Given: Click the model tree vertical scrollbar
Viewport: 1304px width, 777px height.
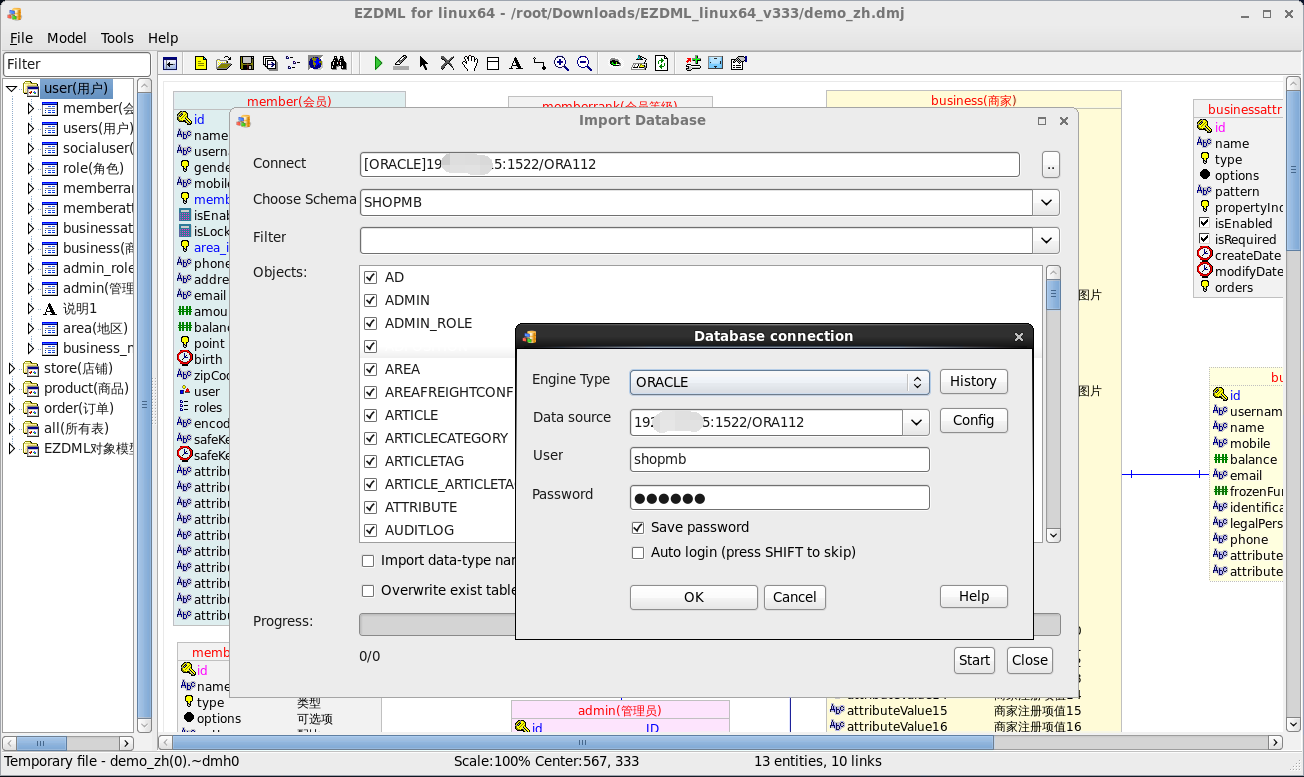Looking at the screenshot, I should point(144,405).
